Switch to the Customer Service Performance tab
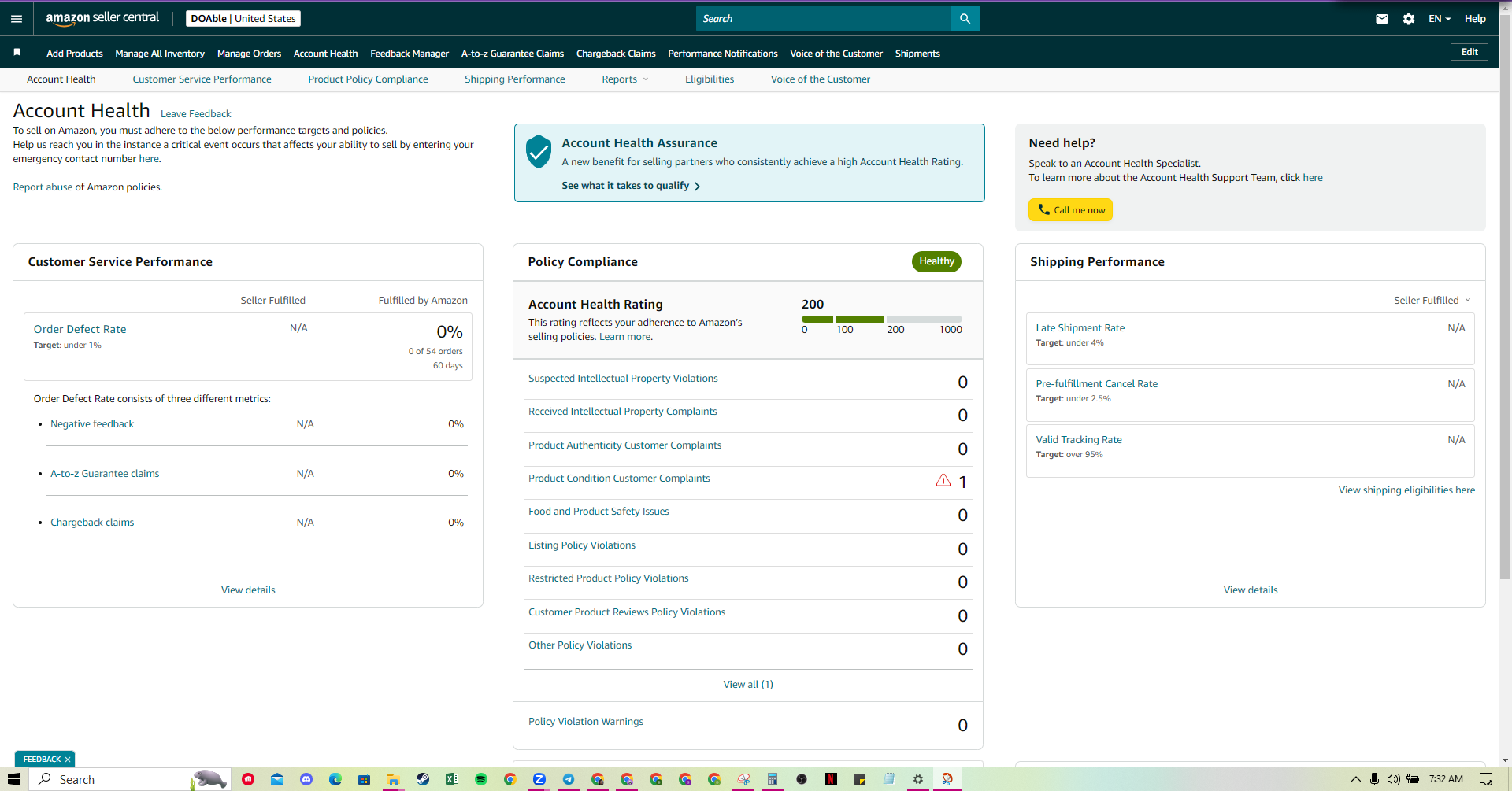The height and width of the screenshot is (791, 1512). 202,79
